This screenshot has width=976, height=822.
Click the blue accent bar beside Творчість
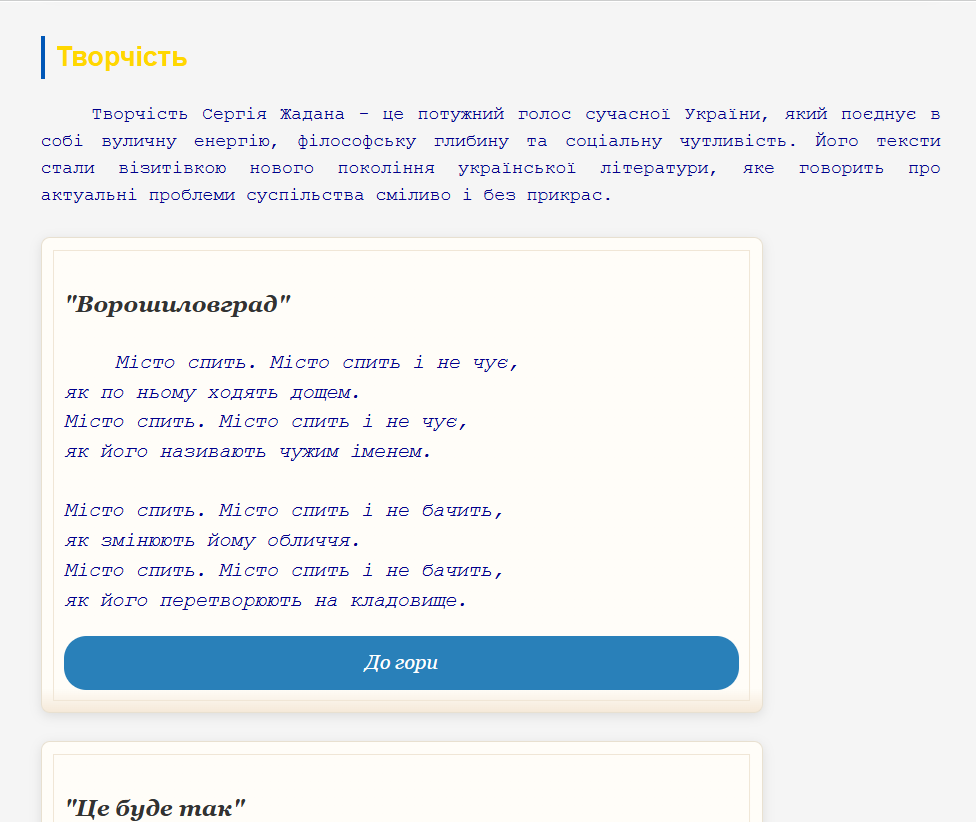43,57
